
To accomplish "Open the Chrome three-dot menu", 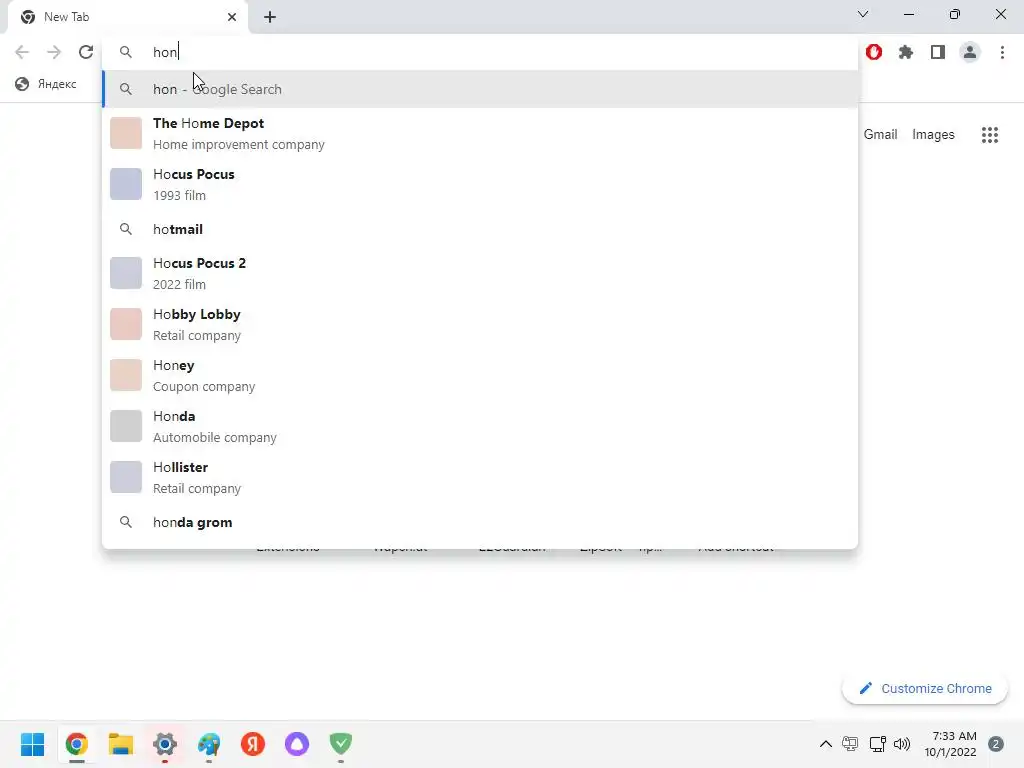I will [x=1002, y=52].
